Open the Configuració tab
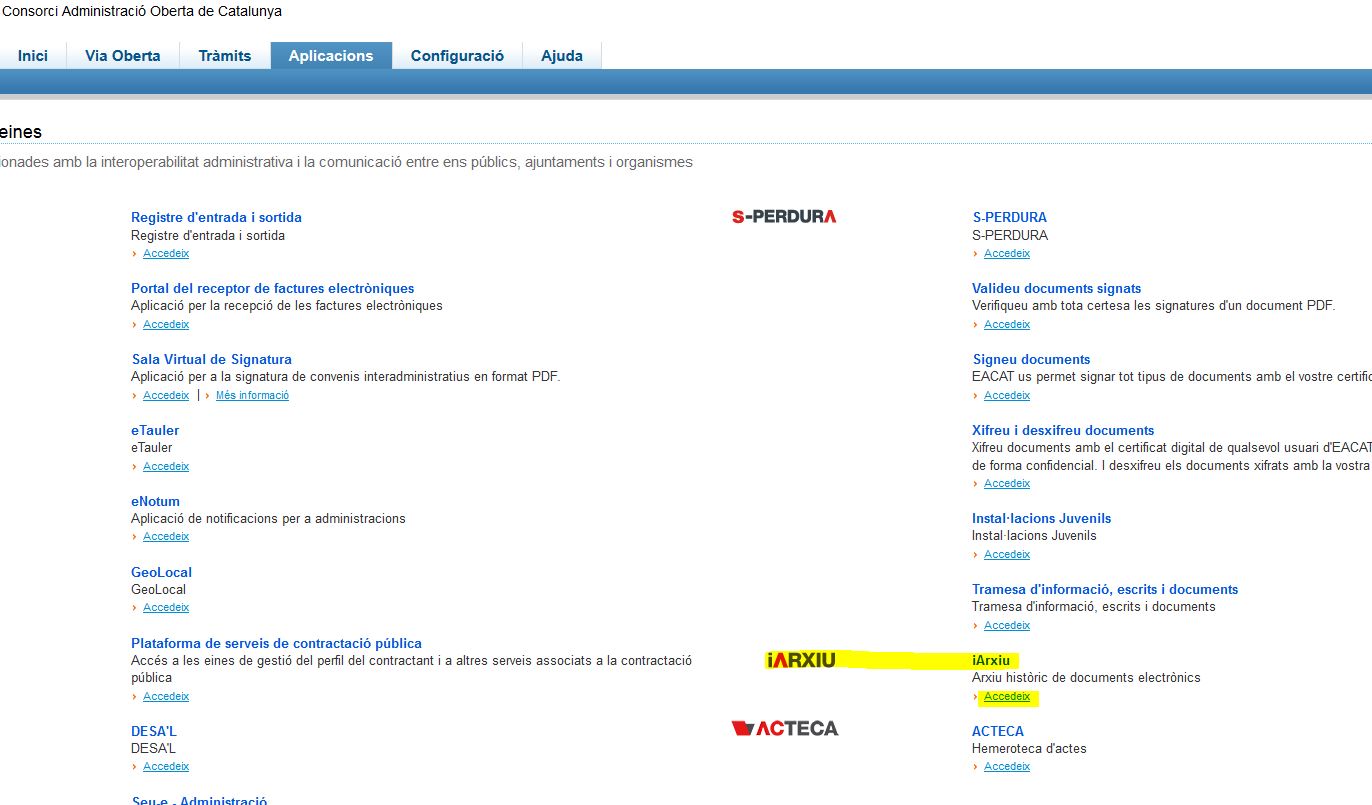 (457, 56)
